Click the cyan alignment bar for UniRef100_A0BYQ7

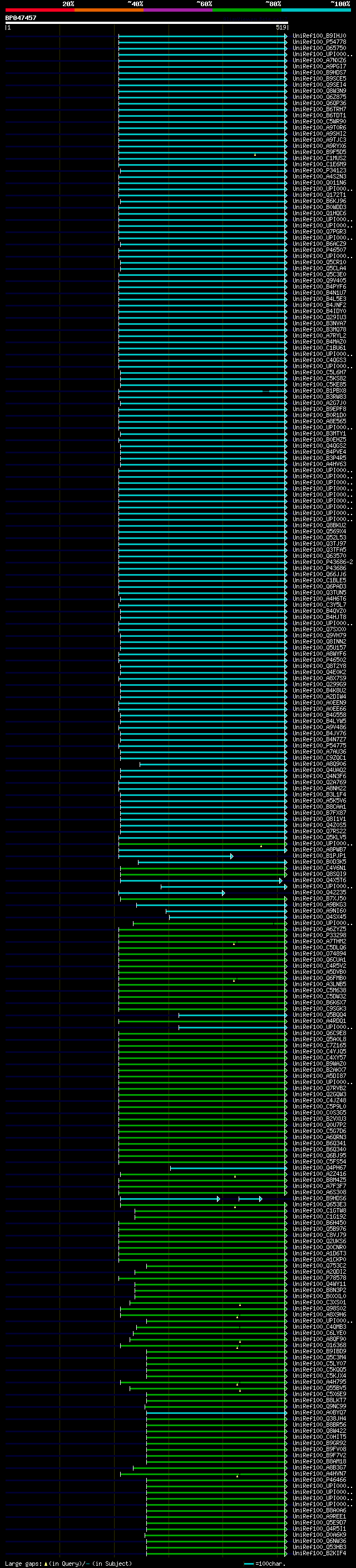pyautogui.click(x=216, y=1412)
